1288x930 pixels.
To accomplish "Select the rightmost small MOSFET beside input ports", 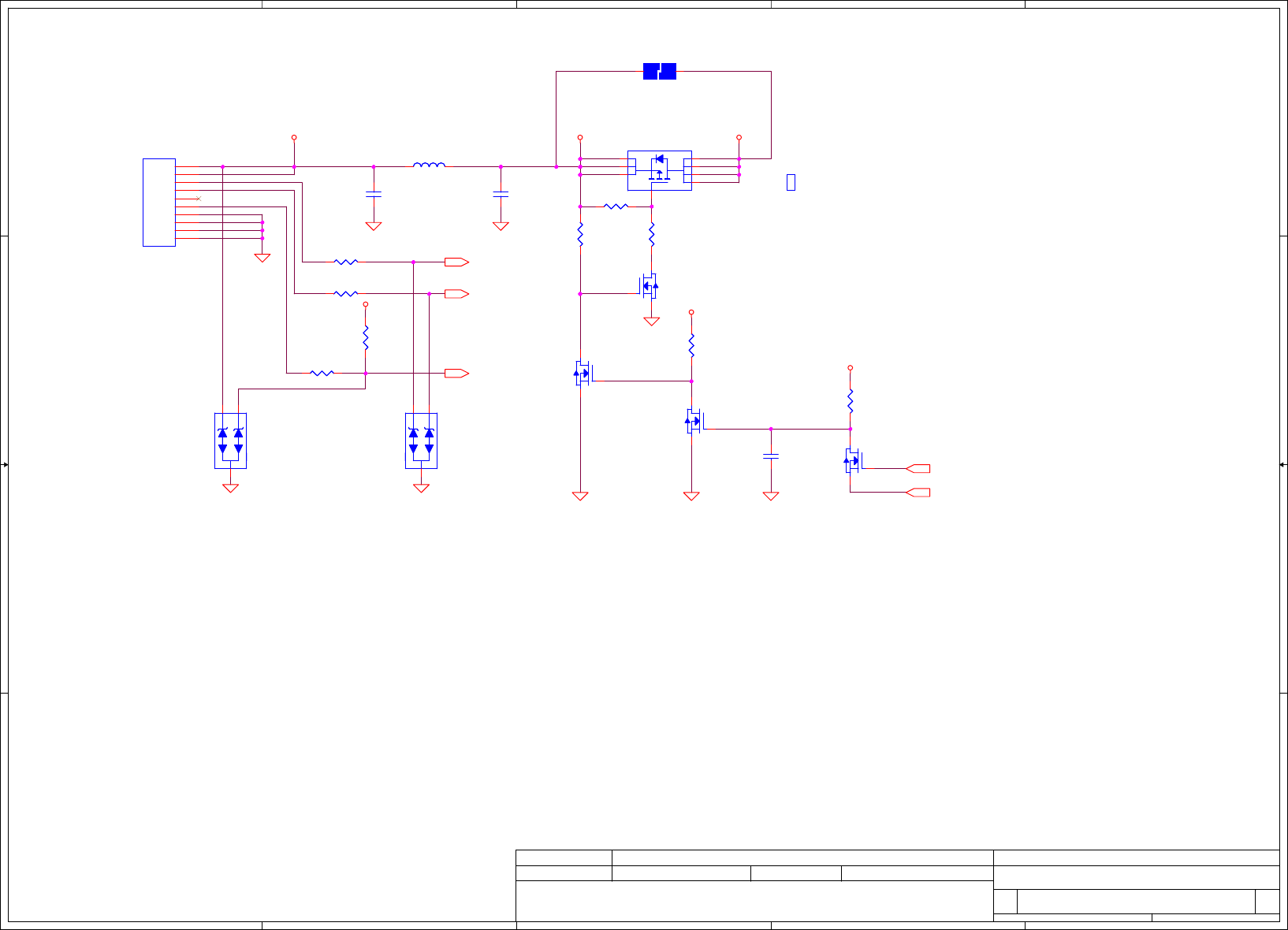I will pos(854,460).
